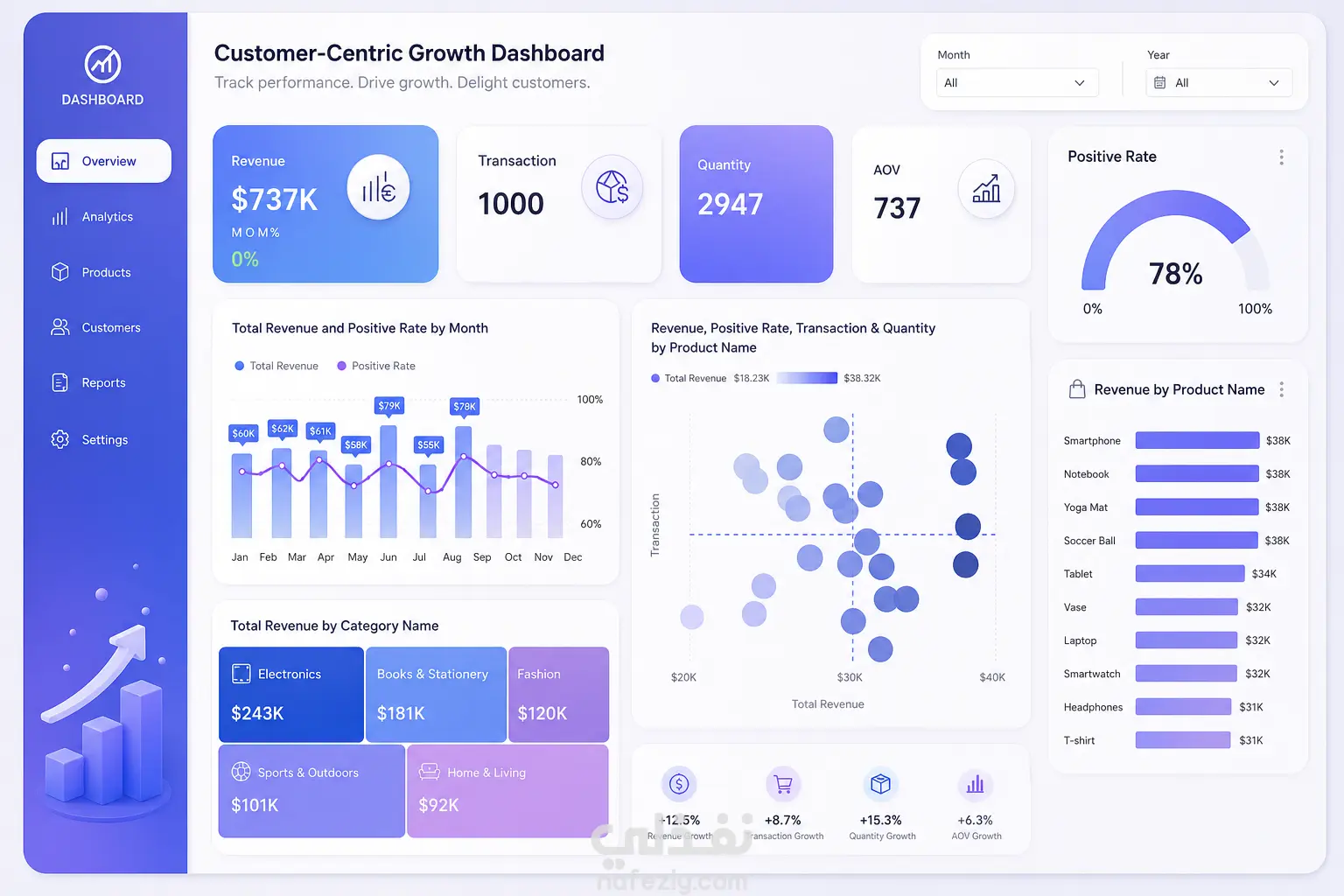
Task: Click the Transaction card cube-dollar icon
Action: [x=612, y=186]
